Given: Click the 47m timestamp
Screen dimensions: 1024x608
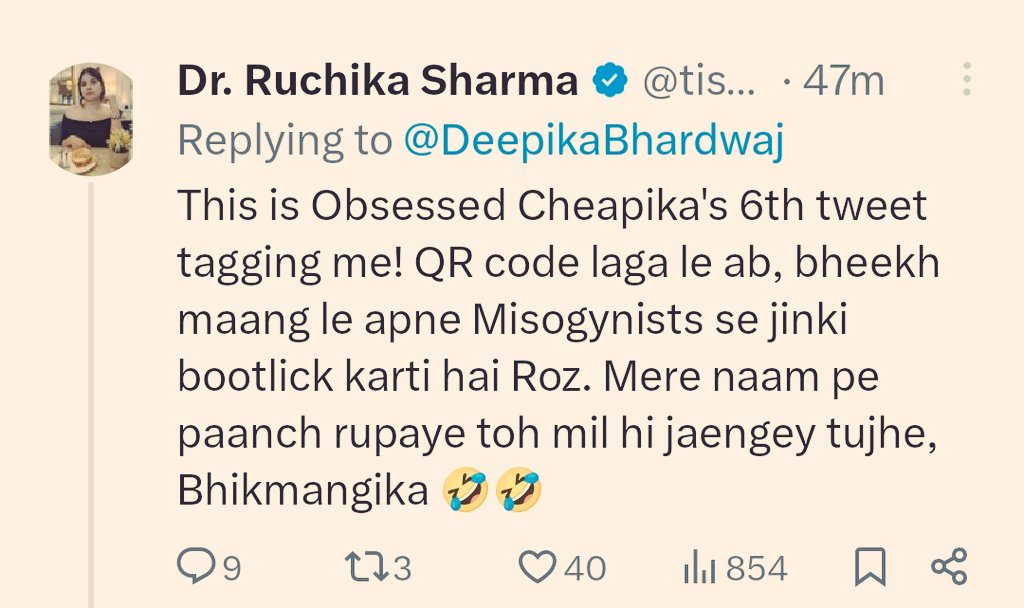Looking at the screenshot, I should point(844,82).
